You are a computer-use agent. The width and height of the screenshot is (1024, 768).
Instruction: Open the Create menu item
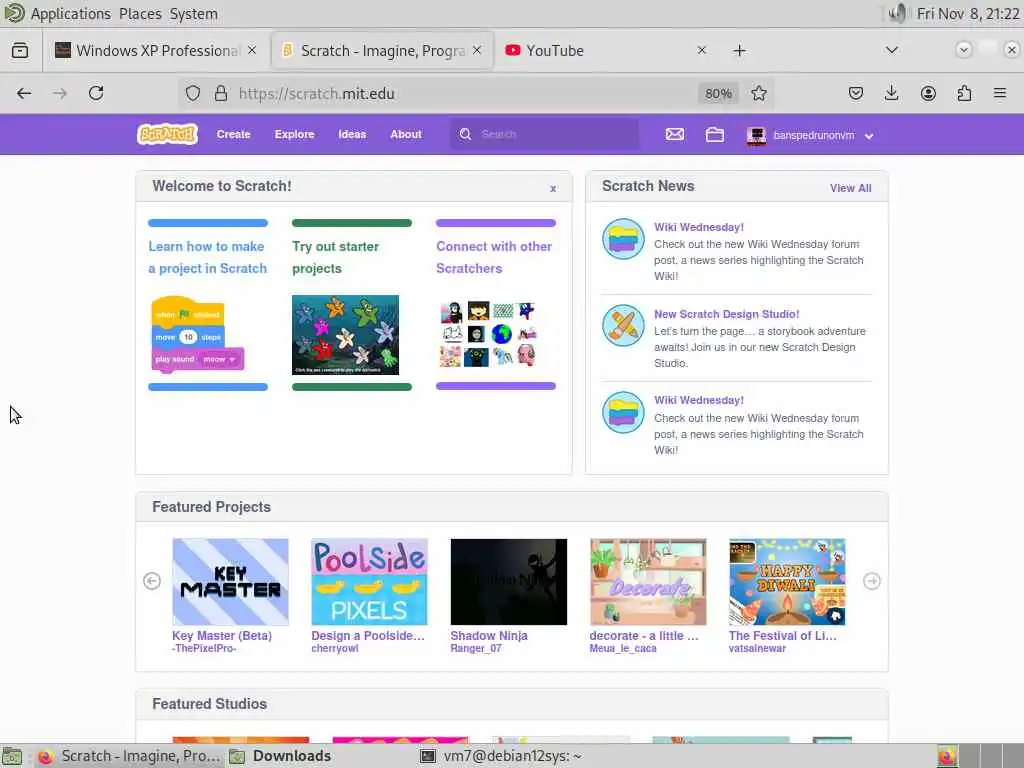pyautogui.click(x=233, y=134)
